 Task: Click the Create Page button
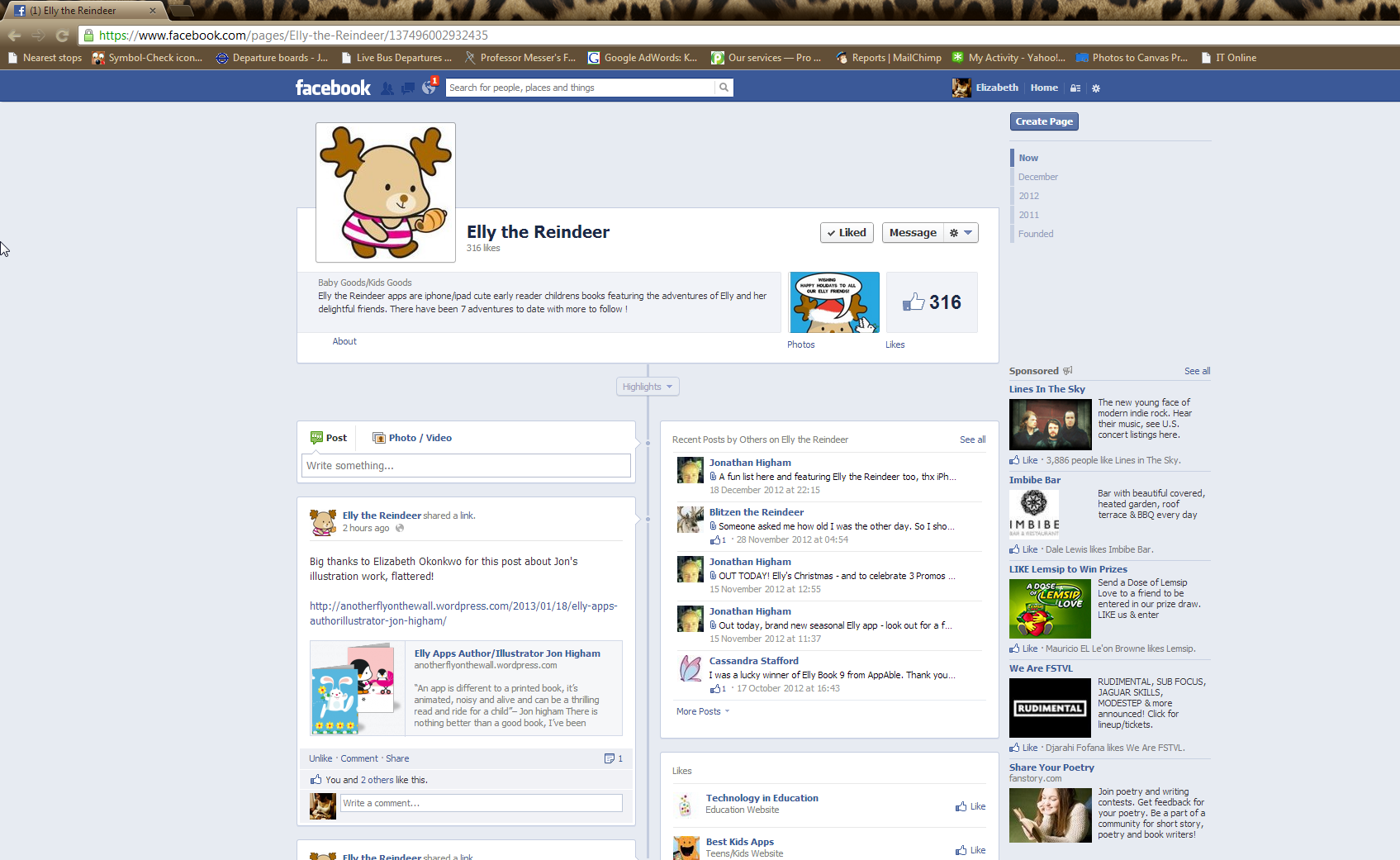click(1044, 121)
